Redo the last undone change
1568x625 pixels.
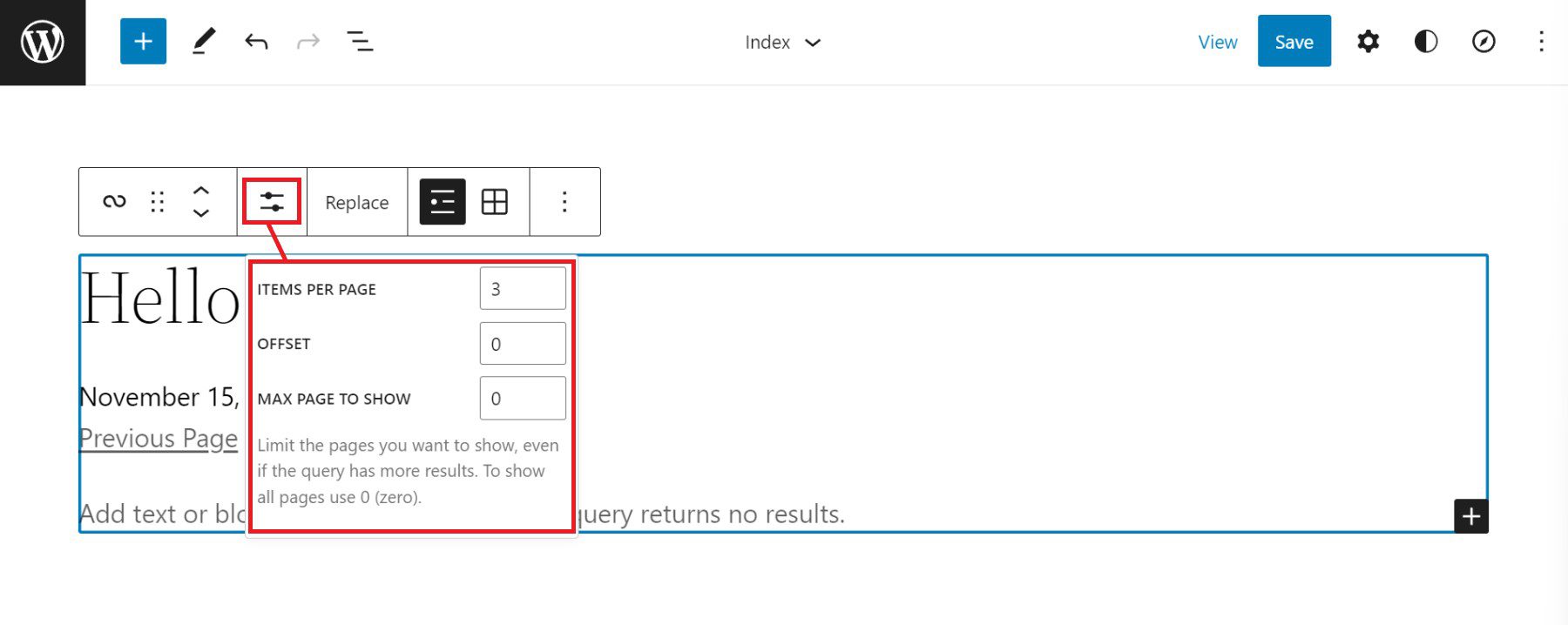pos(308,41)
